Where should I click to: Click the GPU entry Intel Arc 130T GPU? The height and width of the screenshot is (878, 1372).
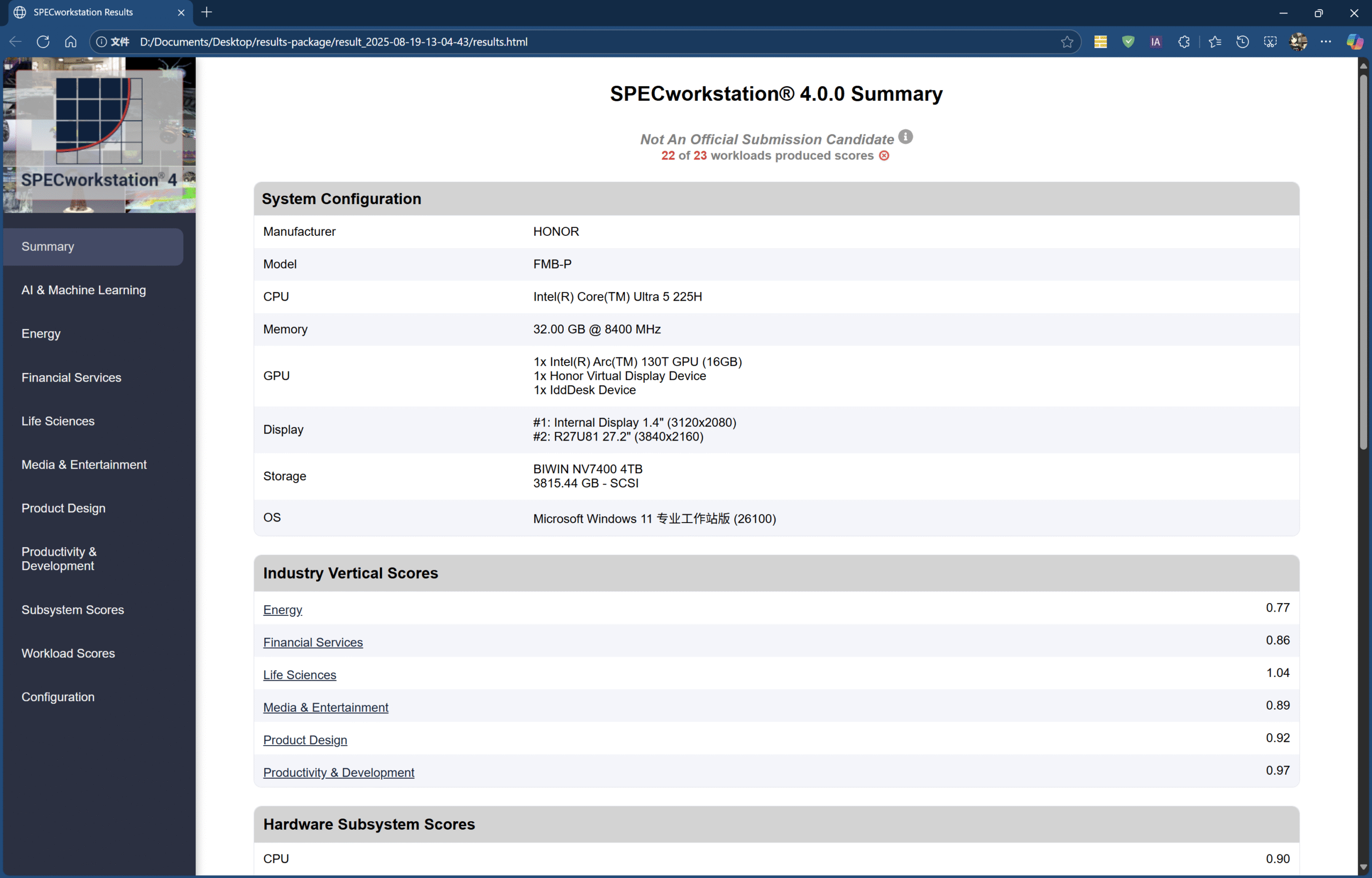[x=638, y=361]
